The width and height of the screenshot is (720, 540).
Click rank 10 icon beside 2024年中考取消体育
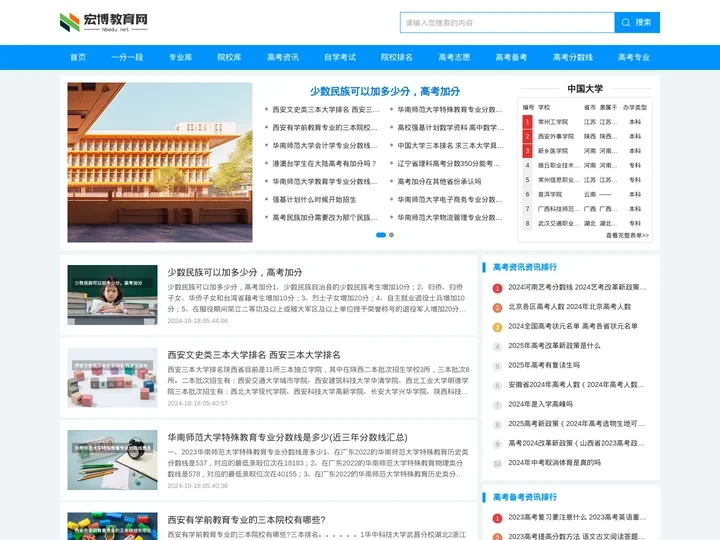point(497,463)
